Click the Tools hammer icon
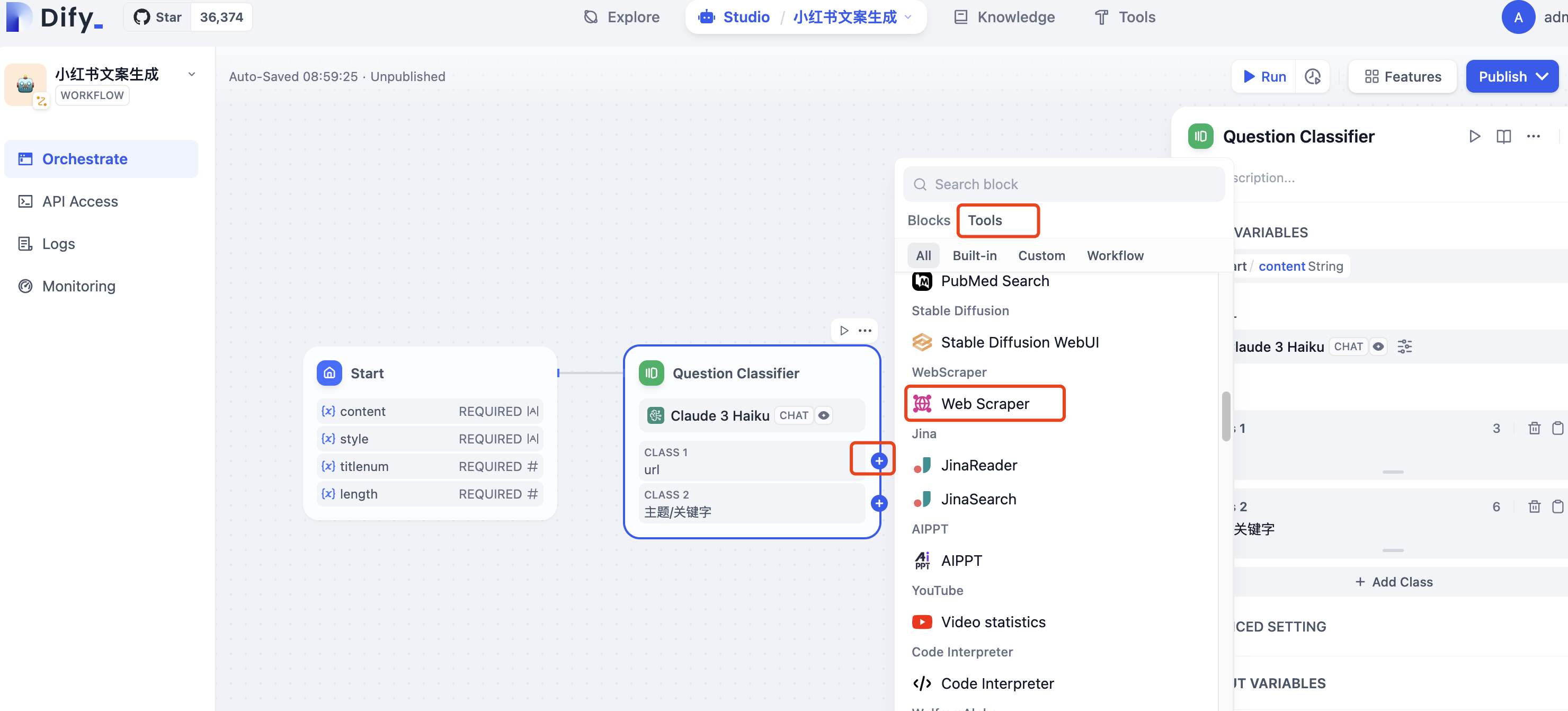Viewport: 1568px width, 711px height. click(1101, 17)
